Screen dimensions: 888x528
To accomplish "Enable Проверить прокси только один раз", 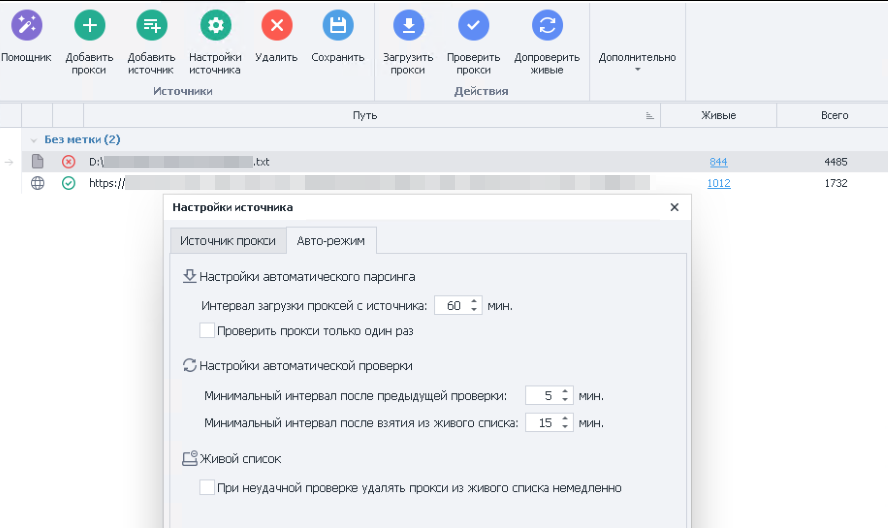I will (207, 330).
